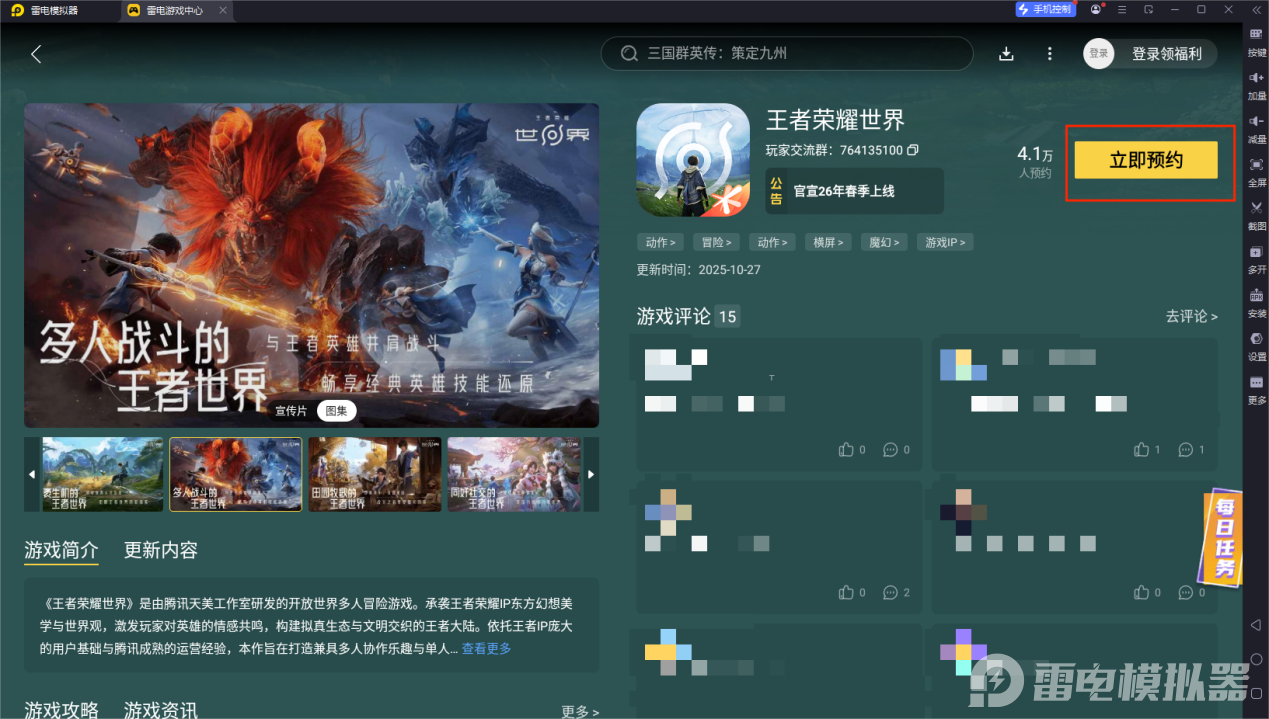The image size is (1269, 719).
Task: Click the 王者荣耀世界 game icon
Action: tap(693, 160)
